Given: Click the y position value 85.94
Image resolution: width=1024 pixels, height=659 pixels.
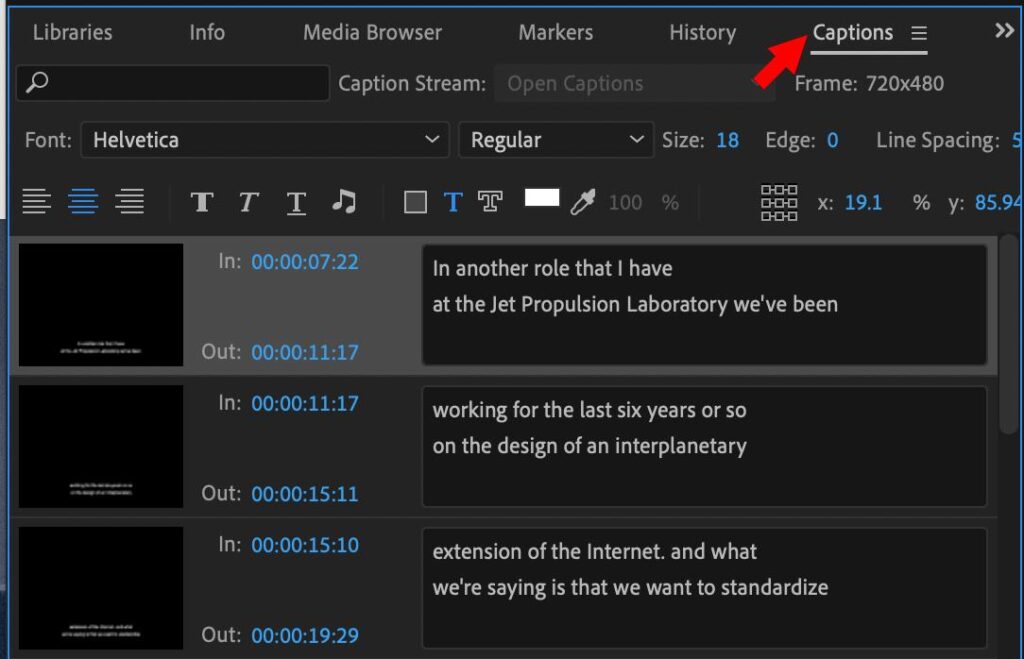Looking at the screenshot, I should (x=998, y=202).
